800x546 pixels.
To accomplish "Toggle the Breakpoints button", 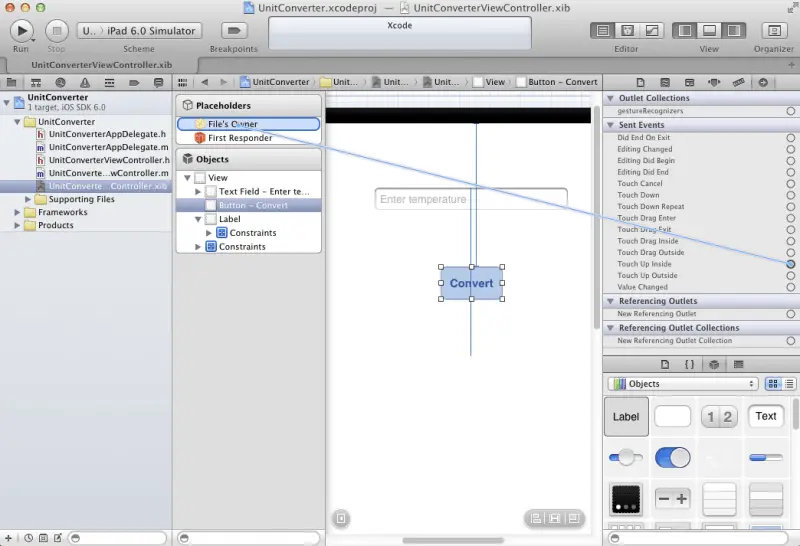I will pos(233,30).
